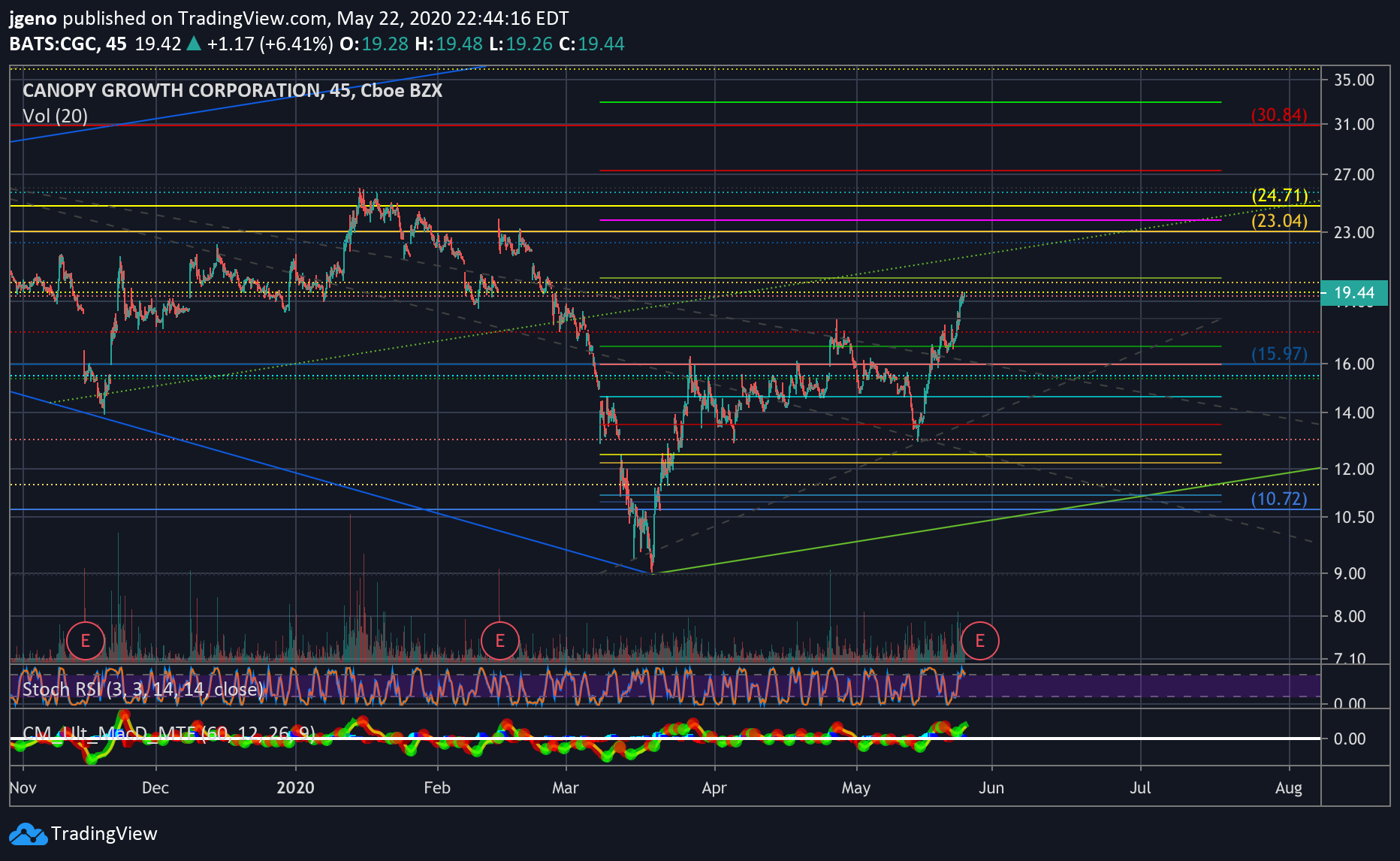Click the 2020 label on time axis
This screenshot has width=1400, height=861.
pyautogui.click(x=295, y=787)
